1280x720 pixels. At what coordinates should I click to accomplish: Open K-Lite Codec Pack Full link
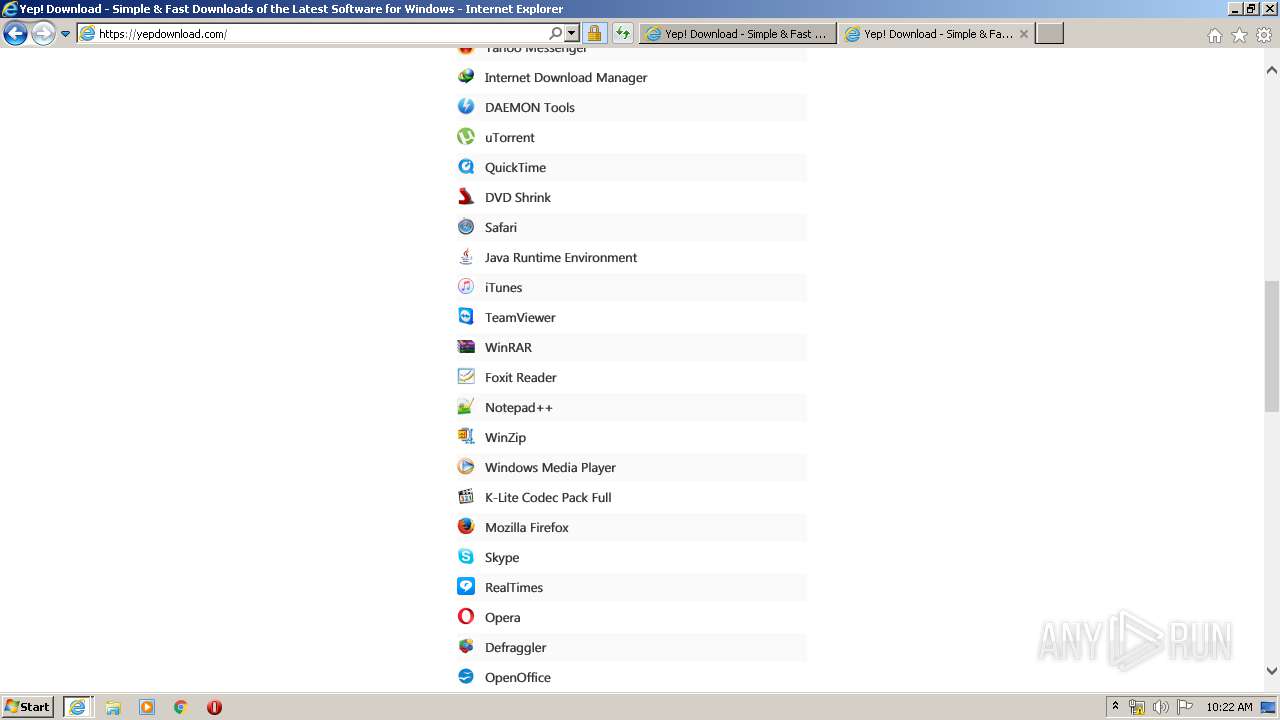548,497
